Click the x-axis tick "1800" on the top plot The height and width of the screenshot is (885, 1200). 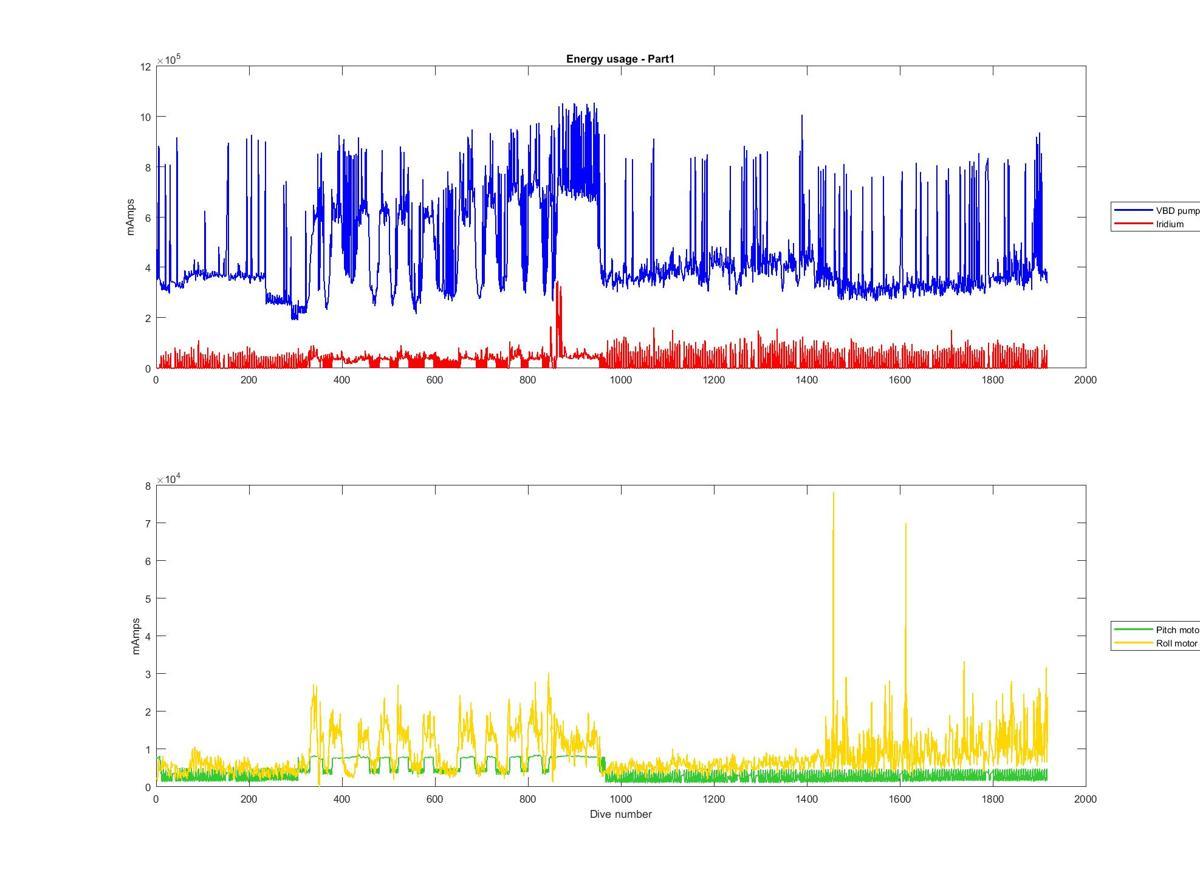pos(993,380)
